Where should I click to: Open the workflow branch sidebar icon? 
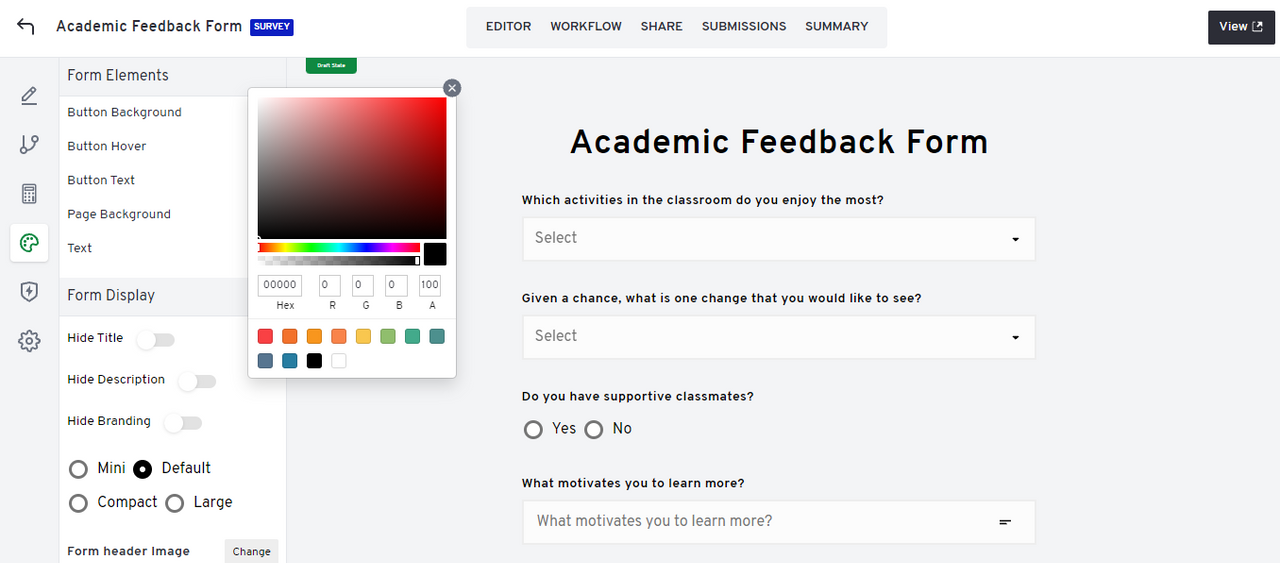click(29, 145)
